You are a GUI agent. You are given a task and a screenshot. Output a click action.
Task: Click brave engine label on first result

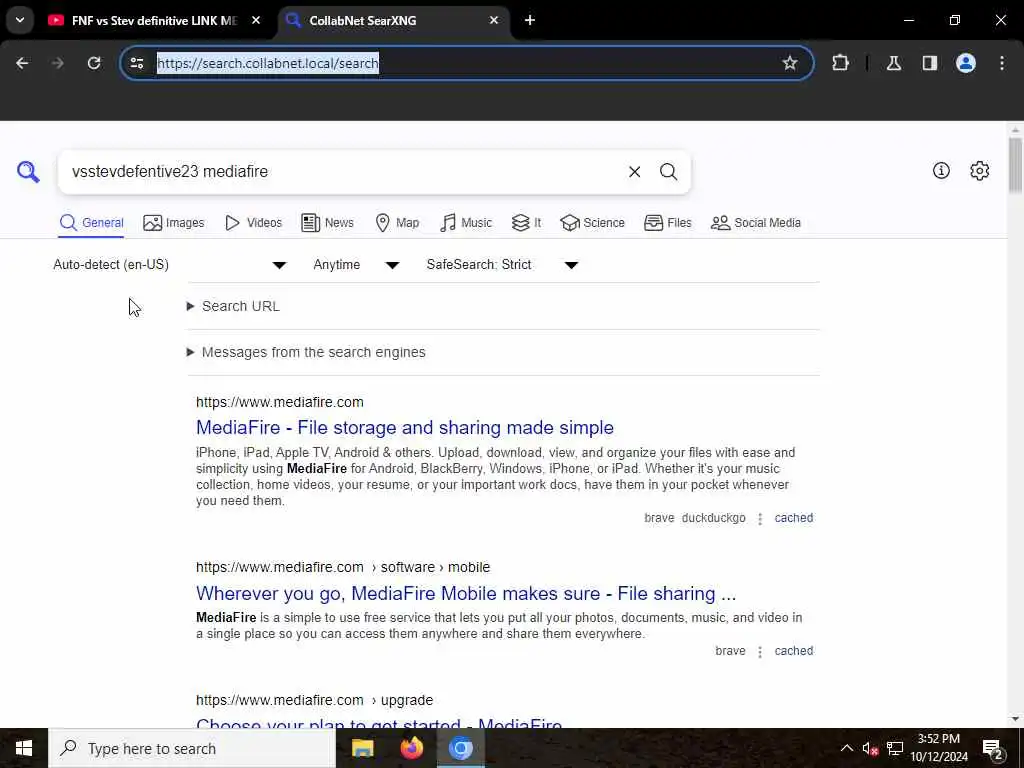(659, 518)
